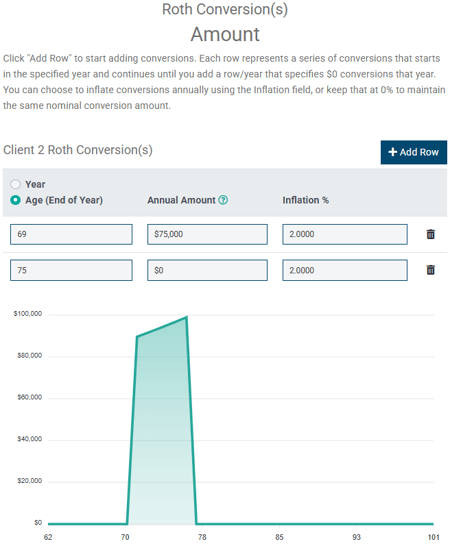Image resolution: width=450 pixels, height=546 pixels.
Task: Delete the age 69 conversion row
Action: (x=430, y=234)
